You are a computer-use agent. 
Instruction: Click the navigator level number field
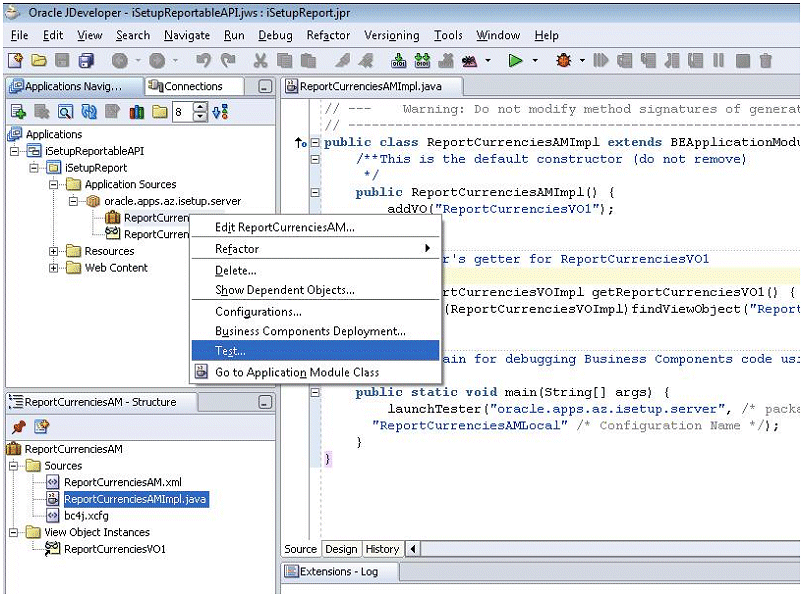(183, 112)
